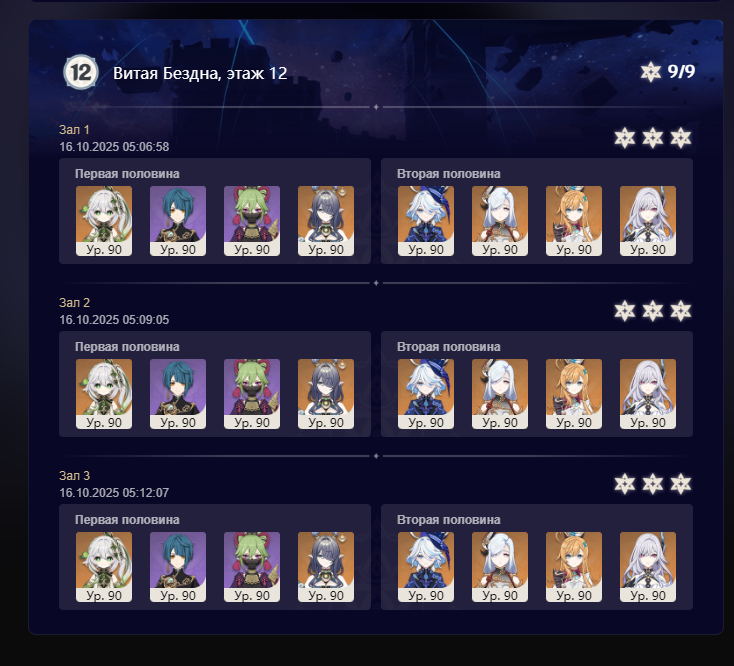Click the Витая Бездна, этаж 12 title

(x=200, y=73)
